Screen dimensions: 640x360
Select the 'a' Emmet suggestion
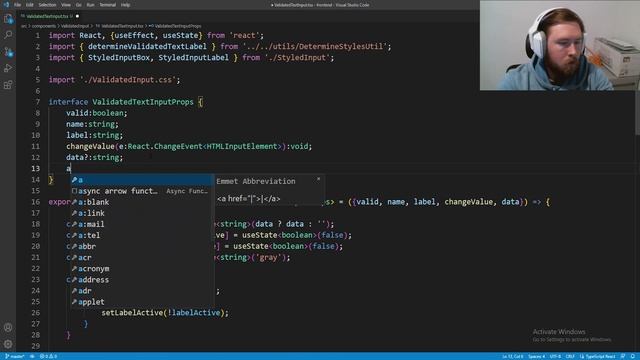tap(142, 180)
